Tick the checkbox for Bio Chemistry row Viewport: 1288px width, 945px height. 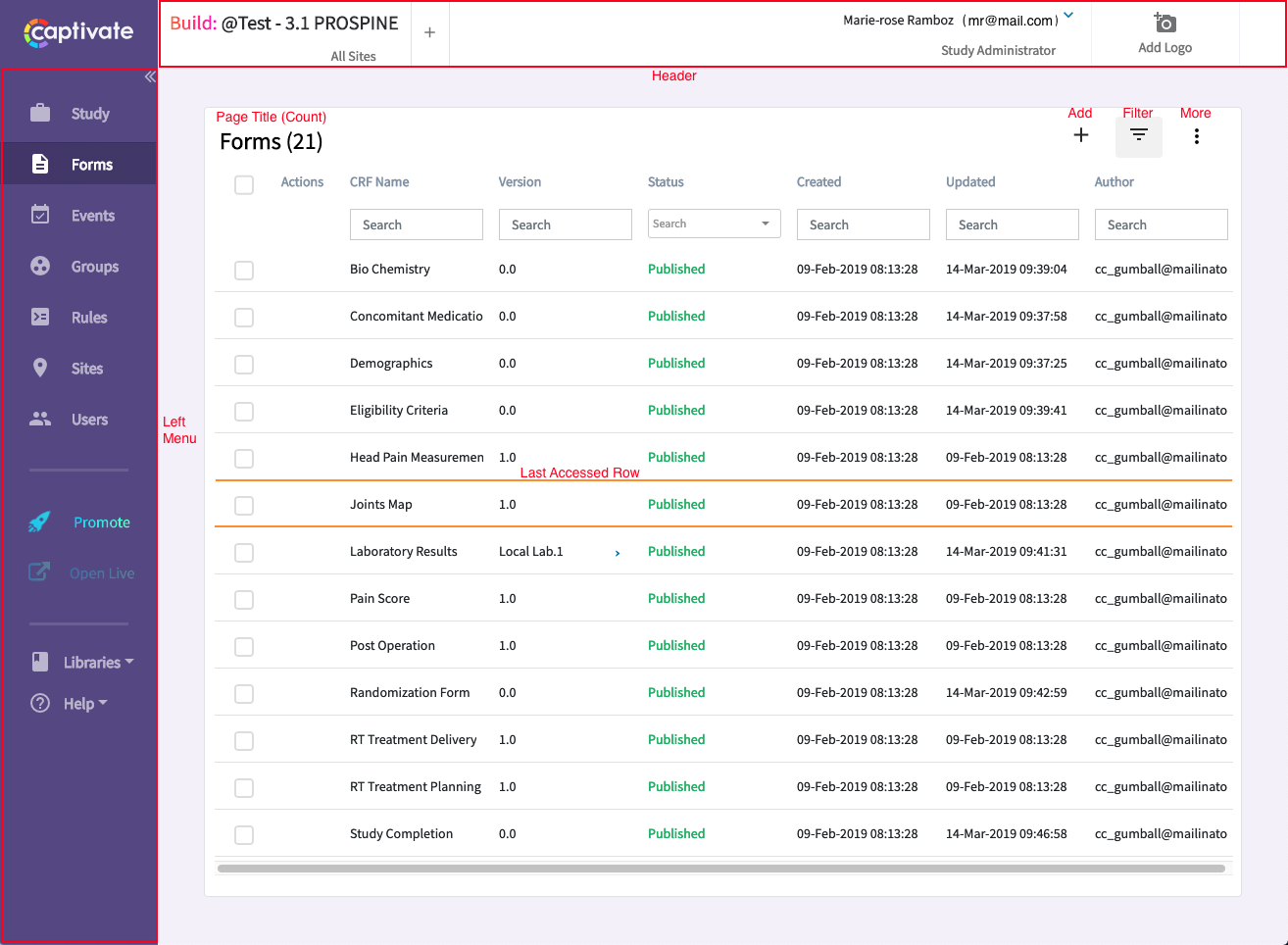click(x=244, y=271)
